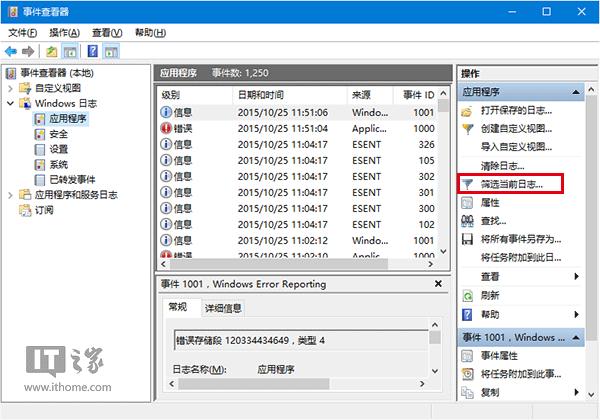
Task: Click 导入自定义视图... action
Action: [516, 147]
